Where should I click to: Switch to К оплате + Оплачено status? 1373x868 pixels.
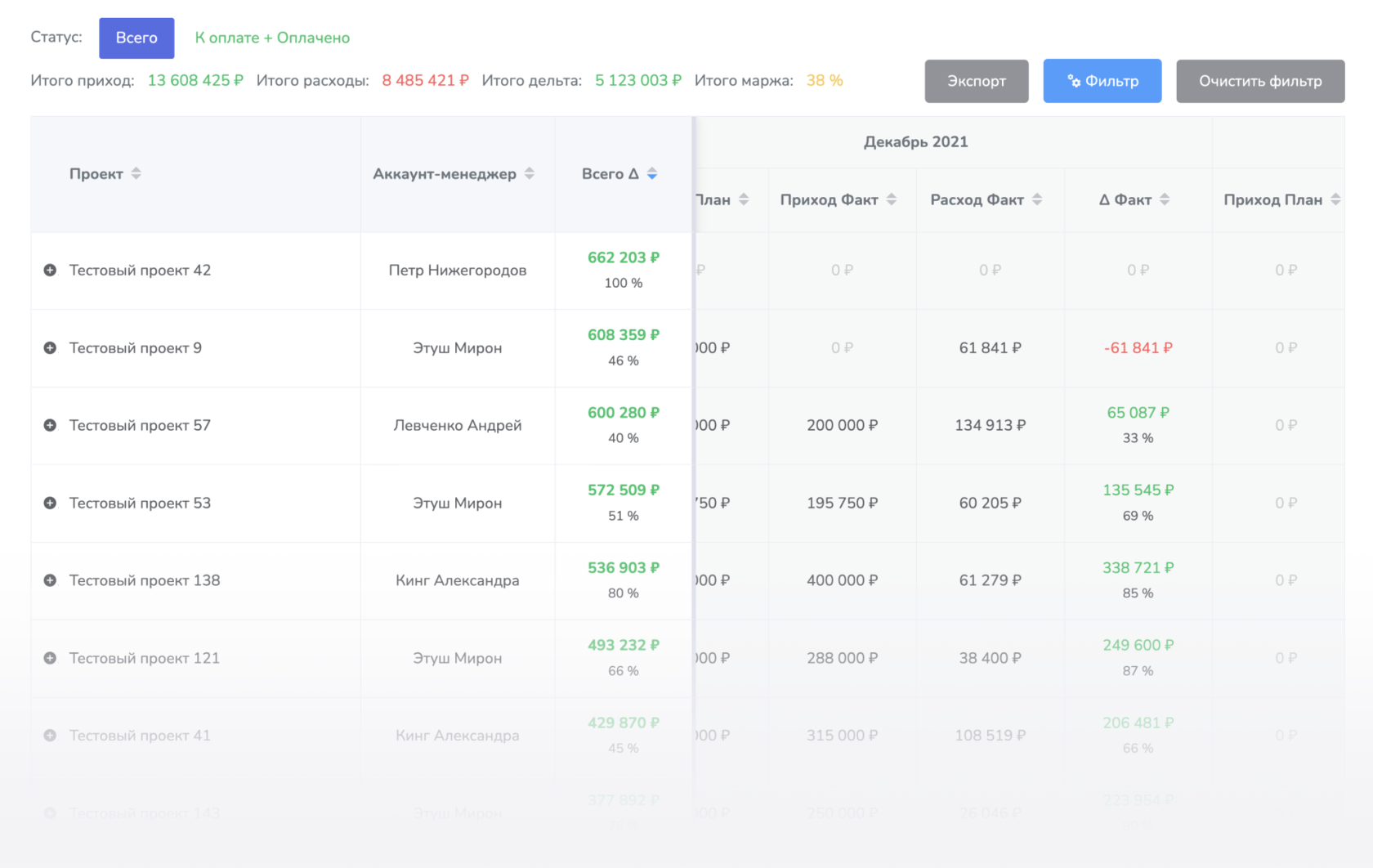(272, 38)
